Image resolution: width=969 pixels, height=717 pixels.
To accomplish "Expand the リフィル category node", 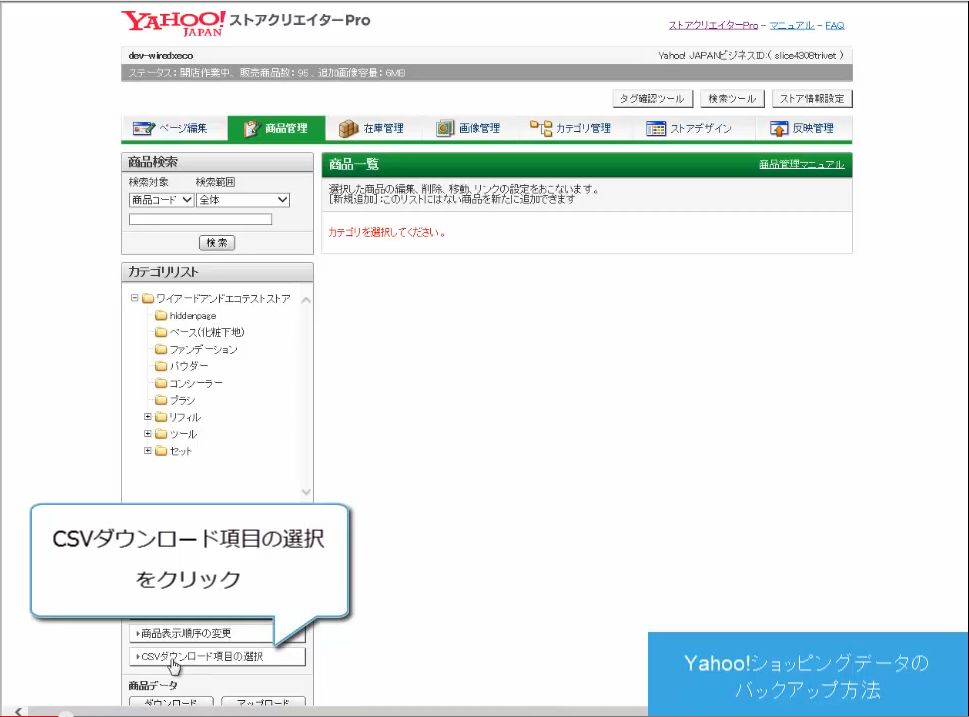I will [148, 417].
